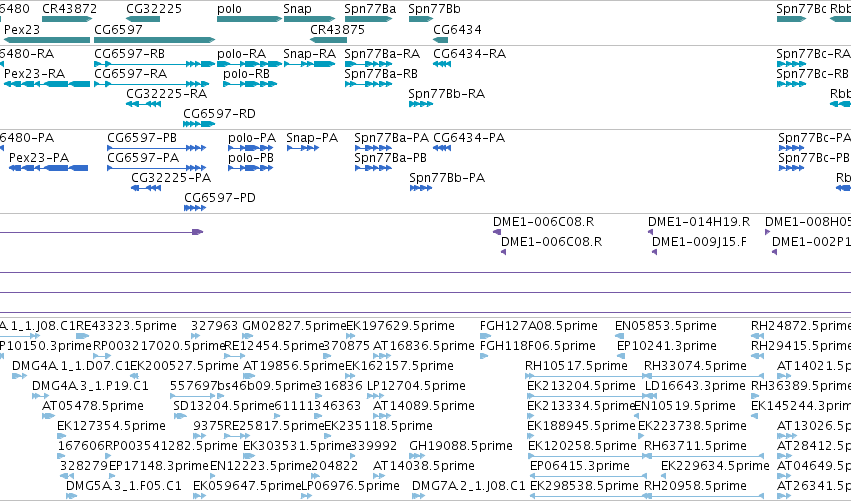Image resolution: width=851 pixels, height=501 pixels.
Task: Select protein CG6597-PB
Action: point(156,148)
